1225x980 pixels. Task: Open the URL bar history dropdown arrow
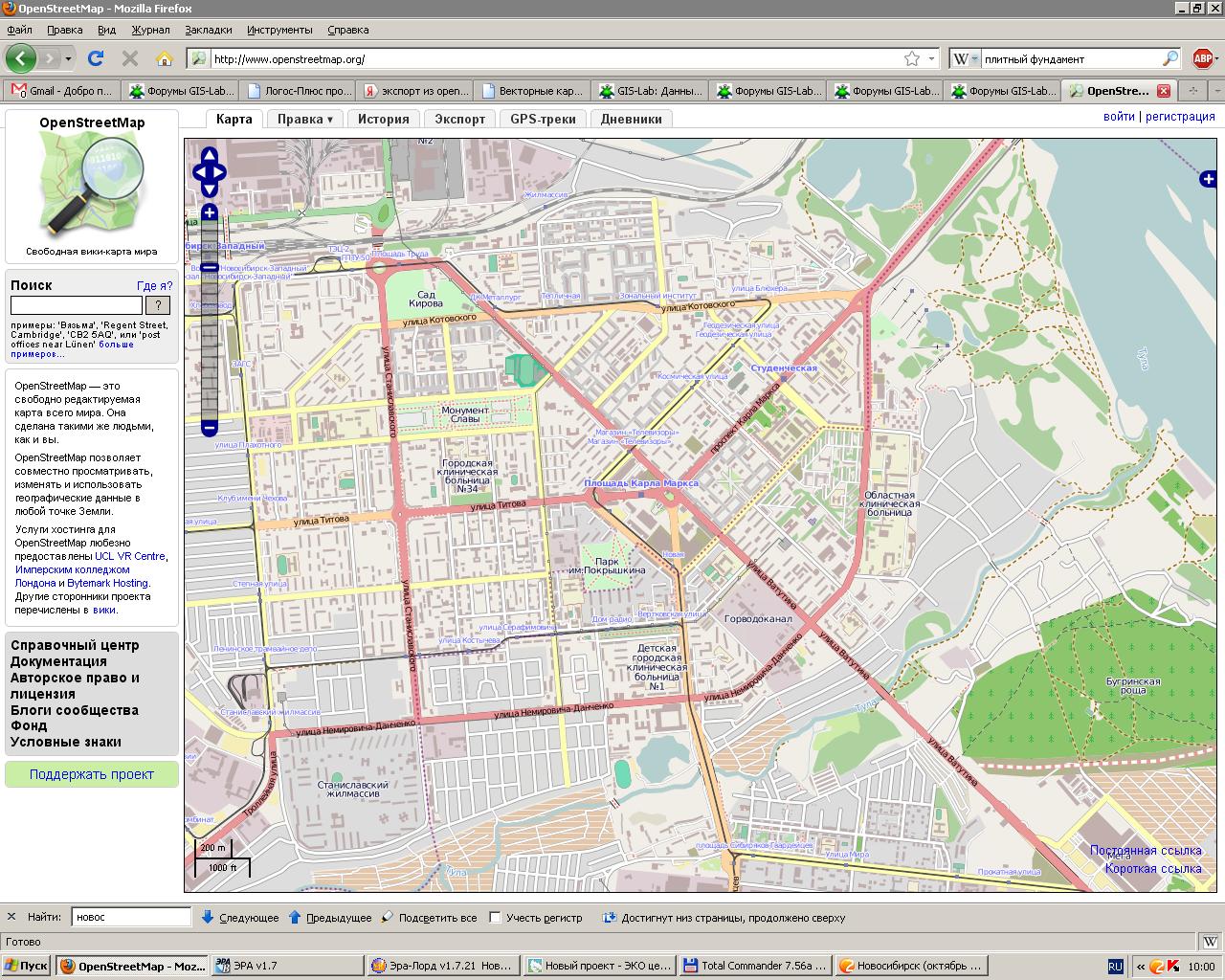(932, 59)
